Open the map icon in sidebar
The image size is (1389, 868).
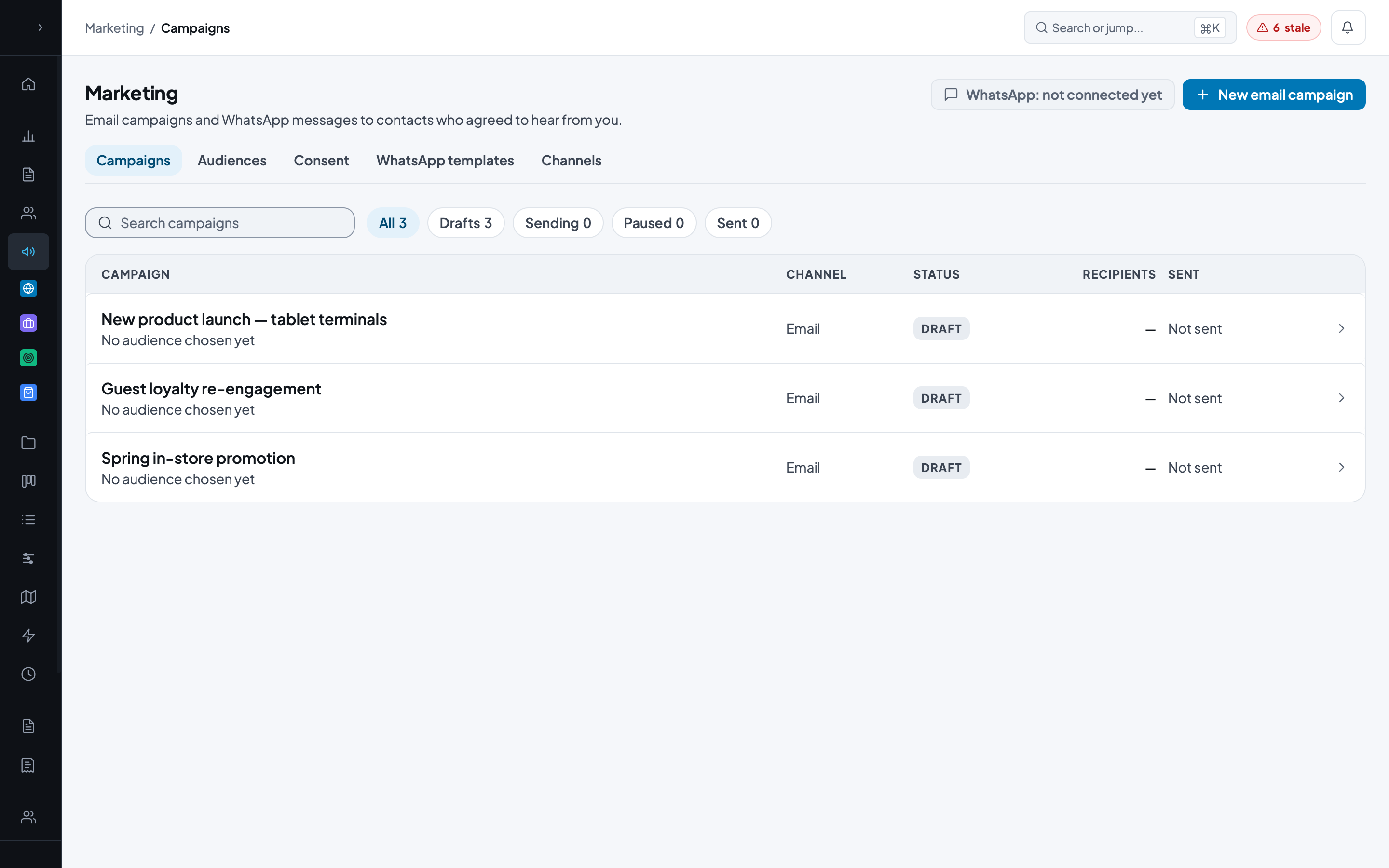tap(28, 597)
